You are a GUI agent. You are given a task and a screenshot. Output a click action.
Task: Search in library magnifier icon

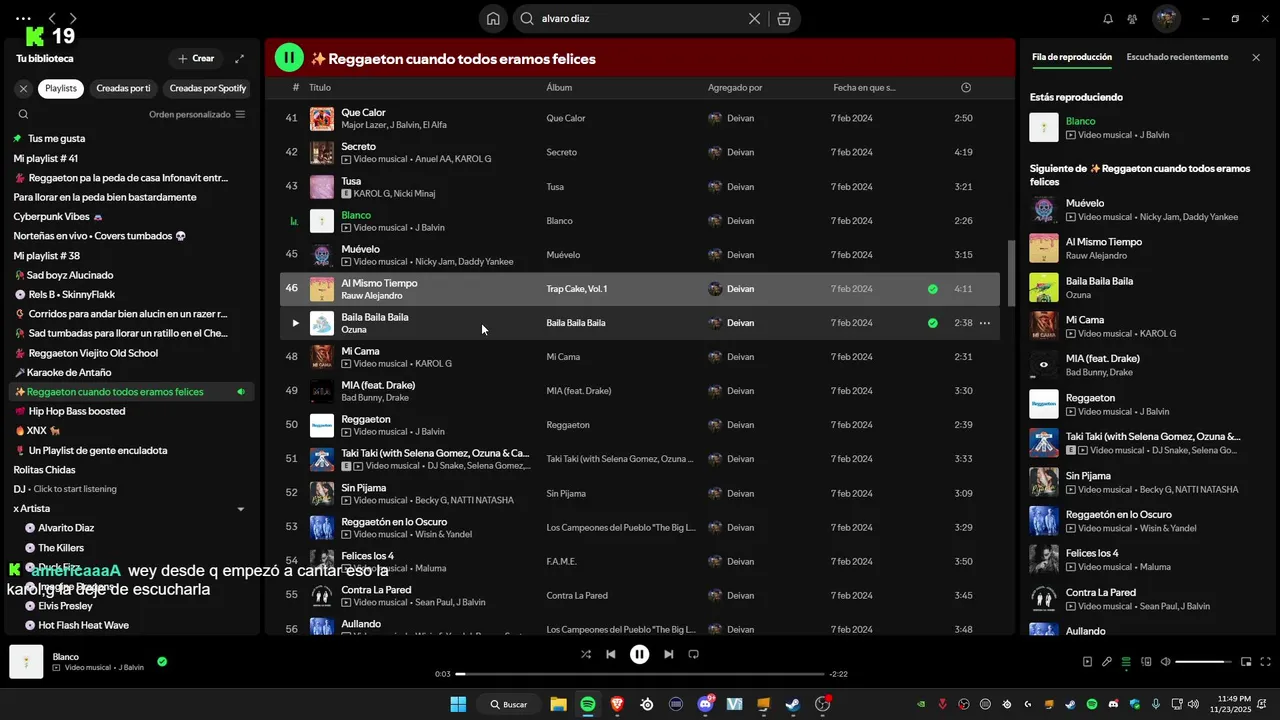pos(23,114)
